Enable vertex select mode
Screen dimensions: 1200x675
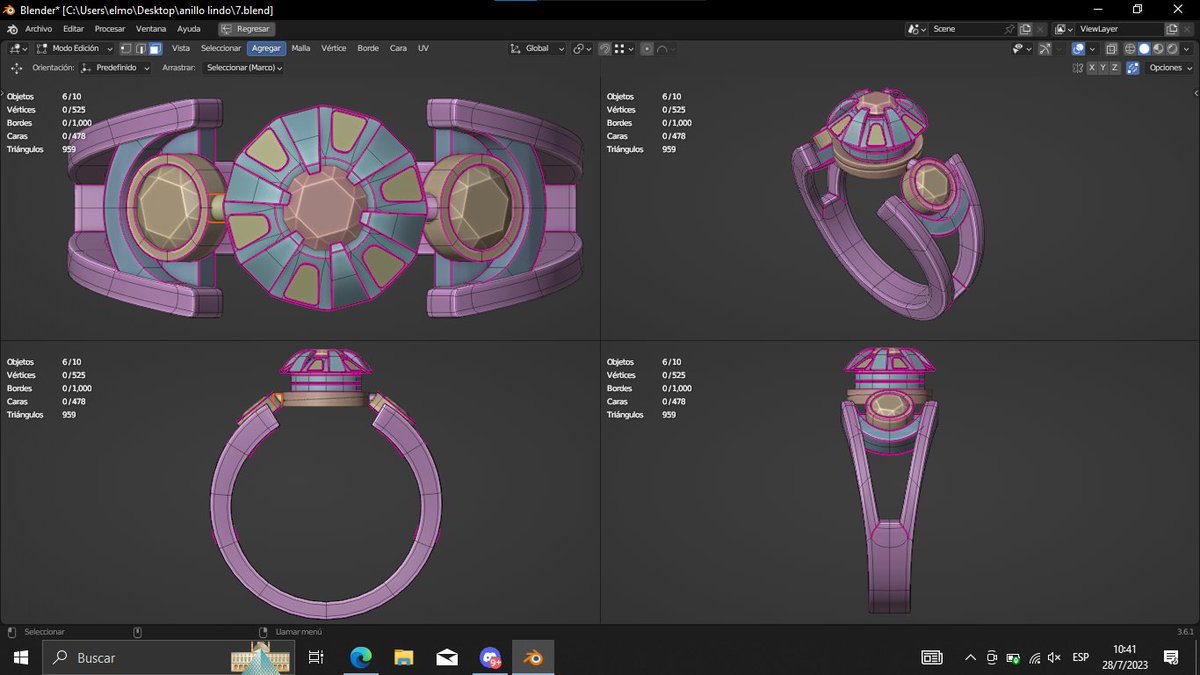pyautogui.click(x=126, y=48)
